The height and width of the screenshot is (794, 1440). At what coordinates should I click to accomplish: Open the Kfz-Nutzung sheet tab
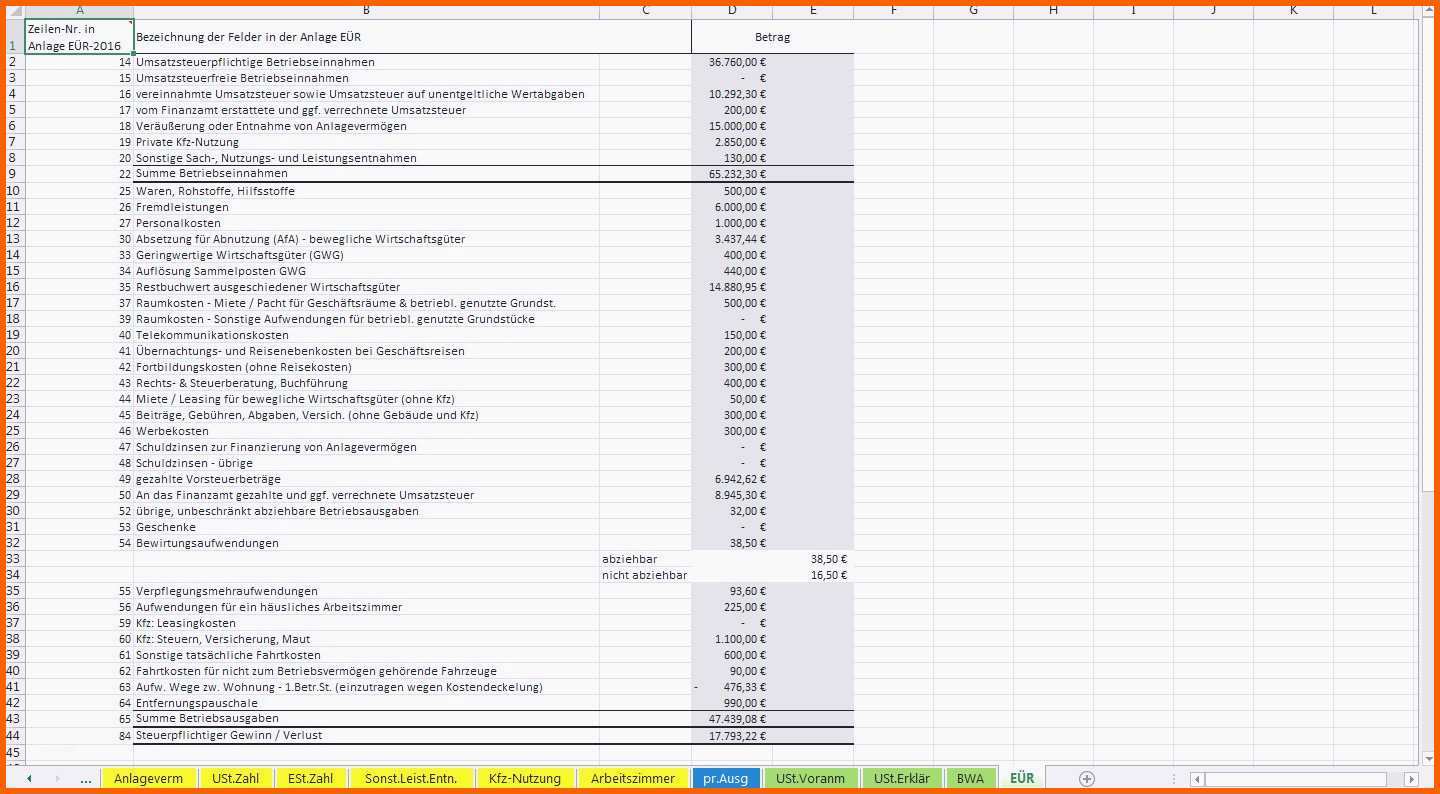[523, 778]
